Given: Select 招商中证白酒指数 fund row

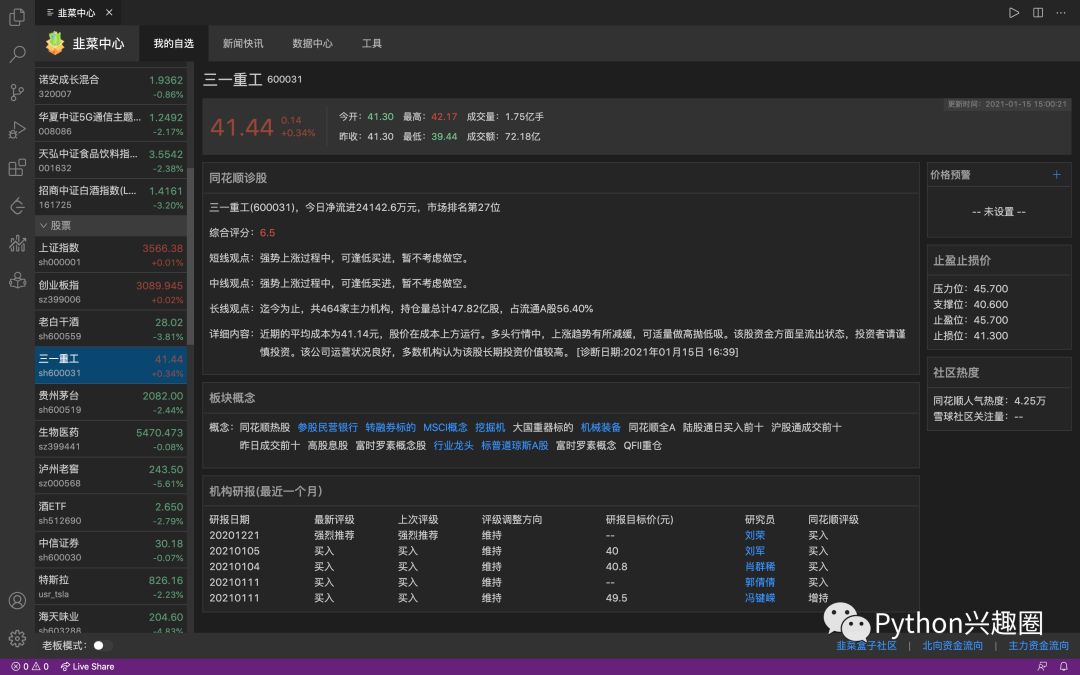Looking at the screenshot, I should click(x=111, y=197).
